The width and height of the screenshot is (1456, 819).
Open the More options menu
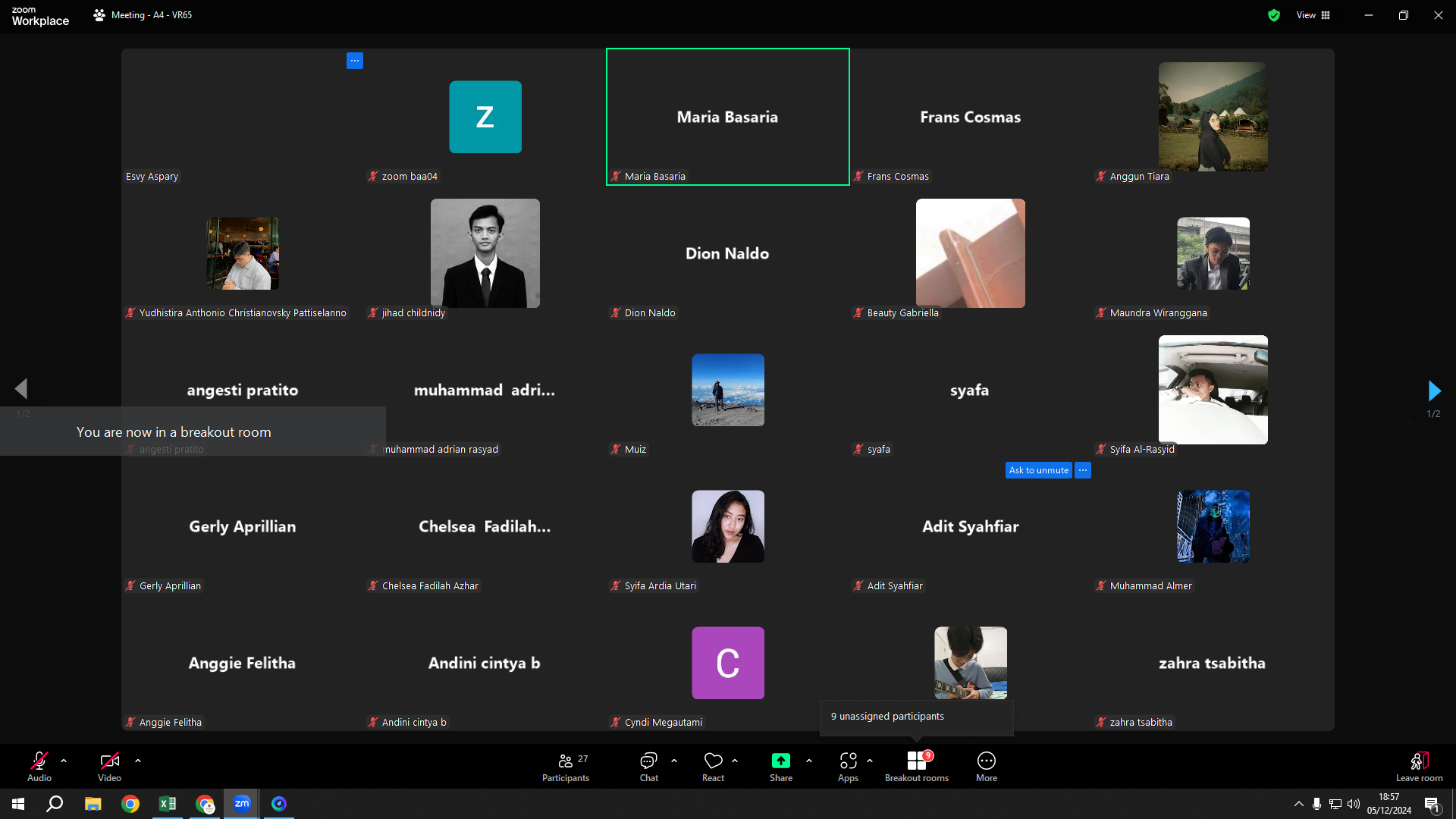click(x=987, y=766)
